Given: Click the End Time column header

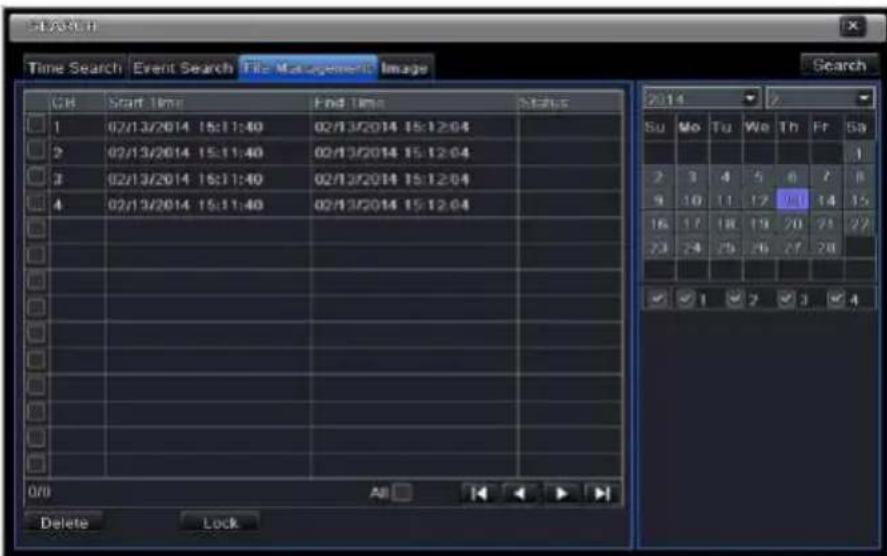Looking at the screenshot, I should [414, 102].
